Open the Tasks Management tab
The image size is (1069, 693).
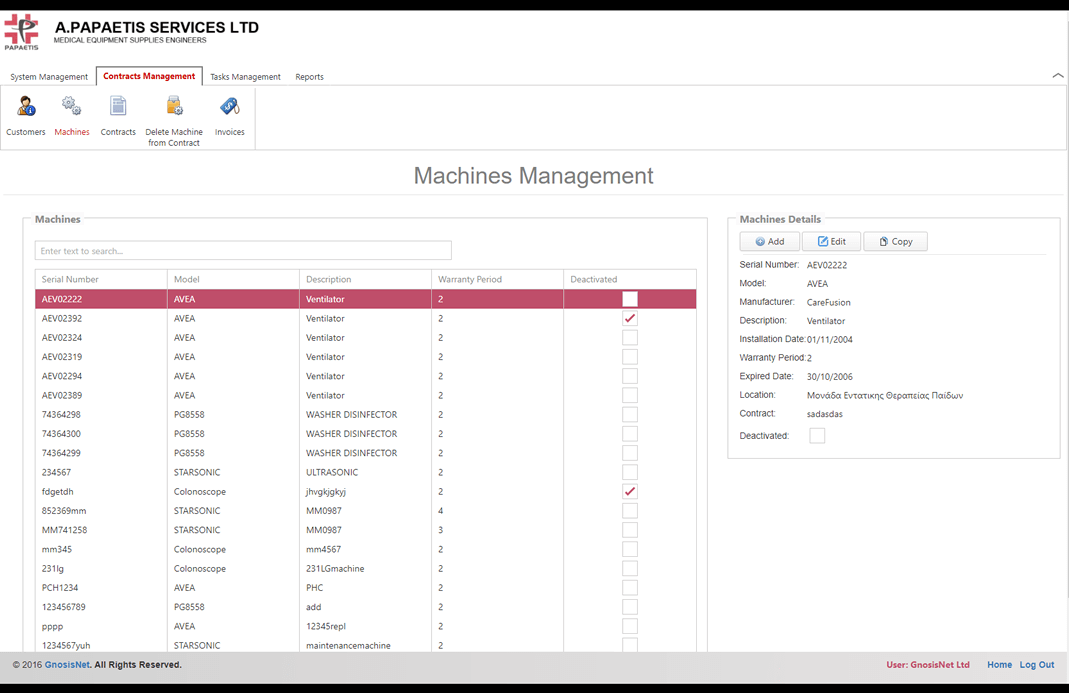point(245,77)
